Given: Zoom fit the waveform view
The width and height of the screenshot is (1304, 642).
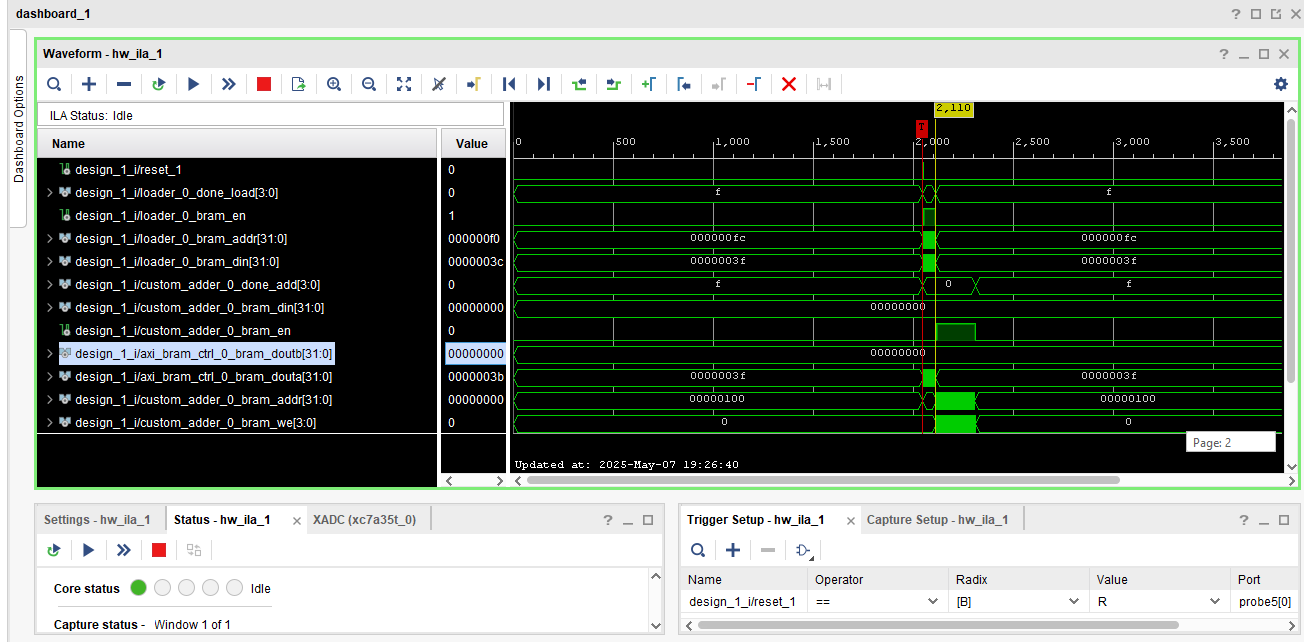Looking at the screenshot, I should [404, 84].
